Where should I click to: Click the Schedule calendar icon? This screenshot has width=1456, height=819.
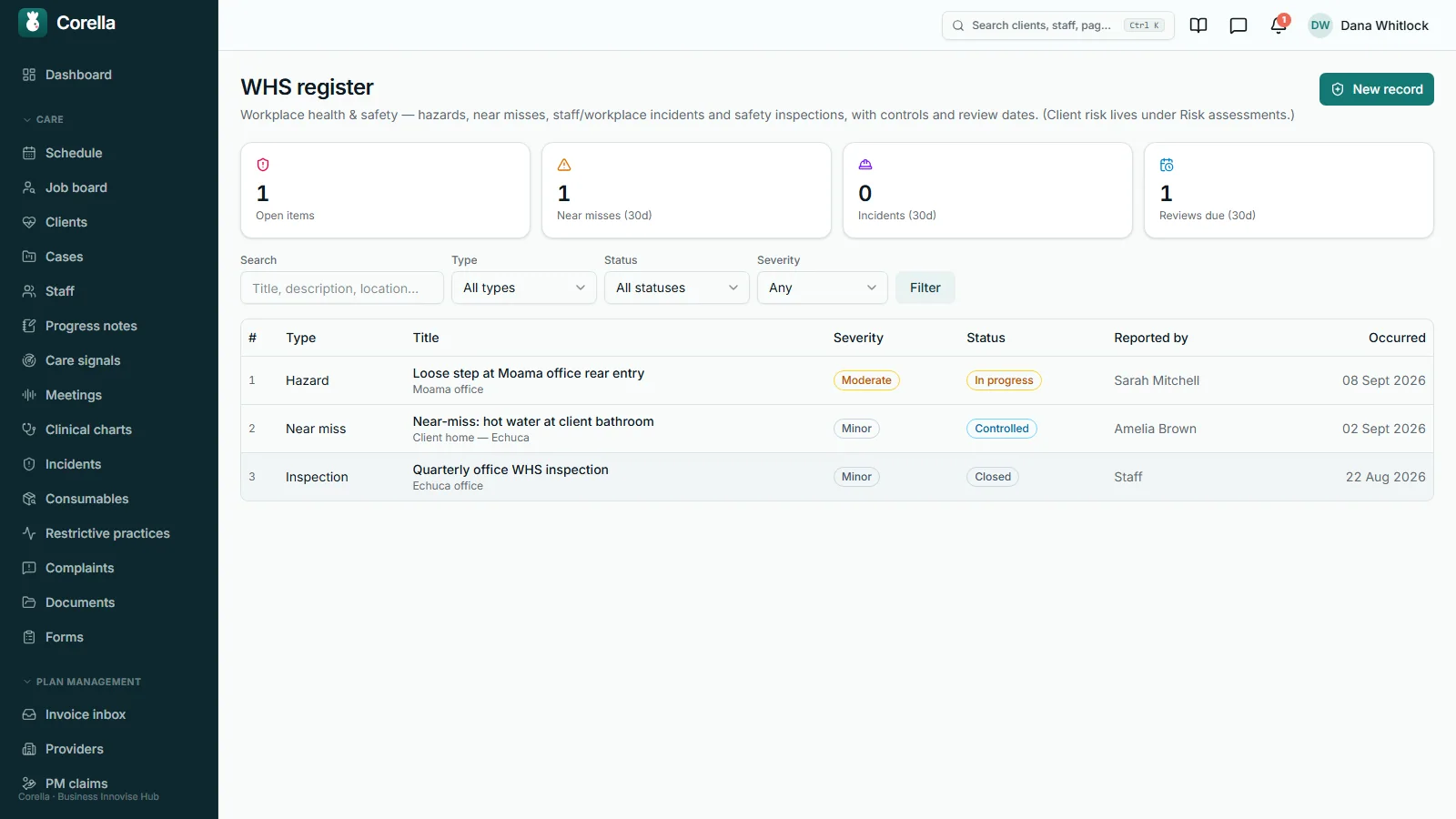(29, 153)
